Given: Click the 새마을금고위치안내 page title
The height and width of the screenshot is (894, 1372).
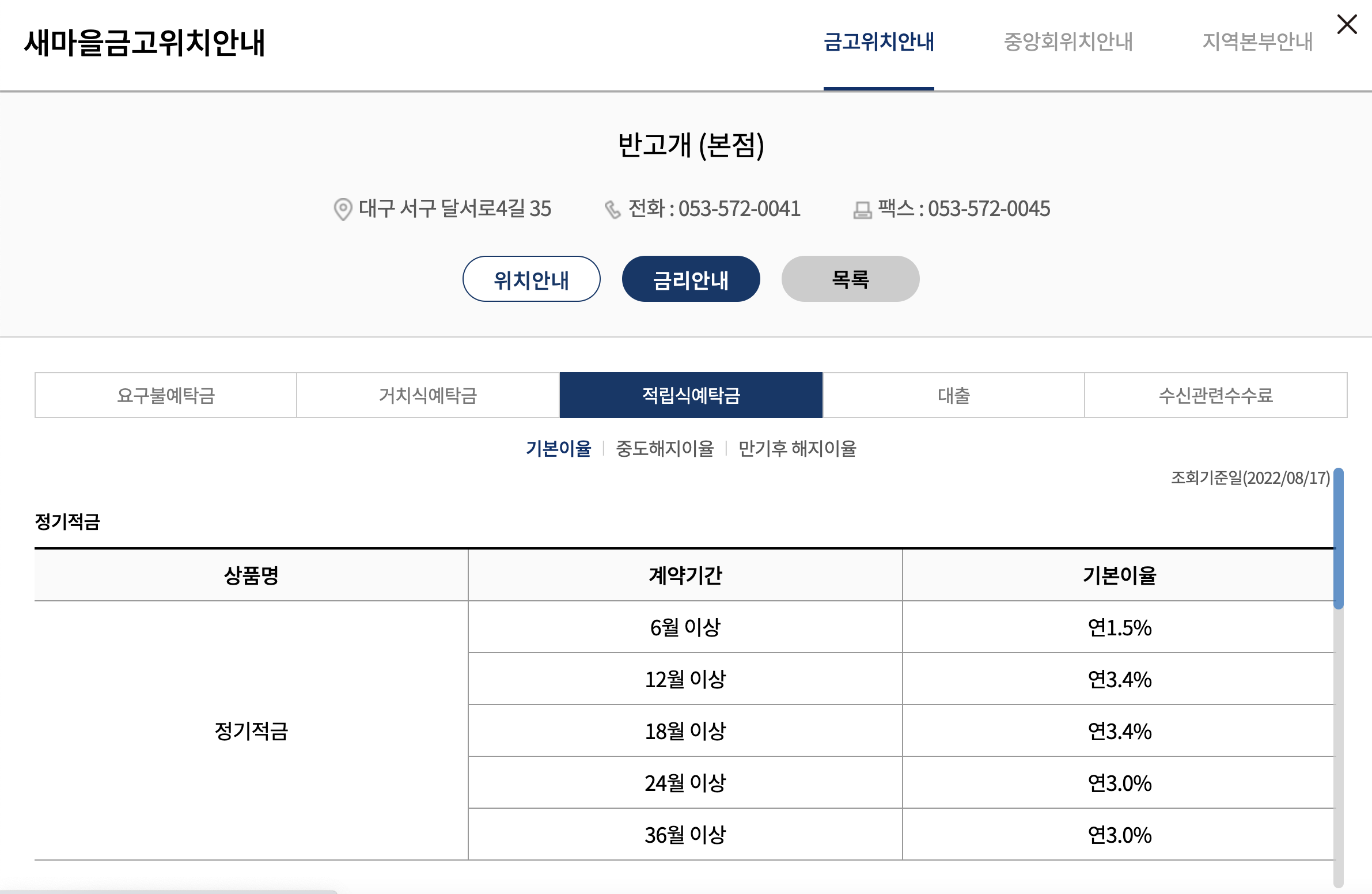Looking at the screenshot, I should [x=145, y=43].
